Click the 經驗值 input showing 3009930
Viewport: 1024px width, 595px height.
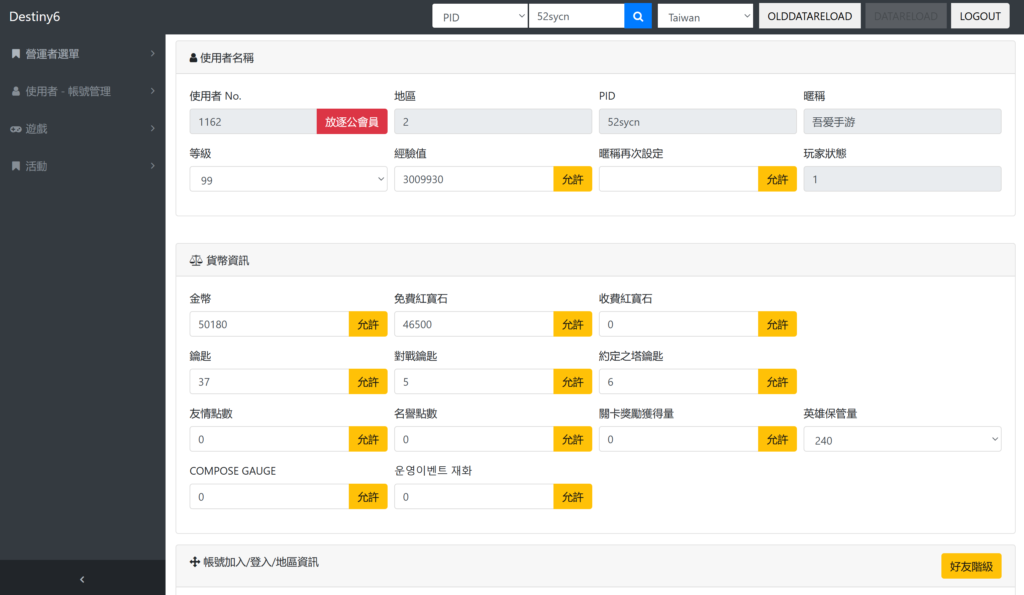(x=473, y=179)
